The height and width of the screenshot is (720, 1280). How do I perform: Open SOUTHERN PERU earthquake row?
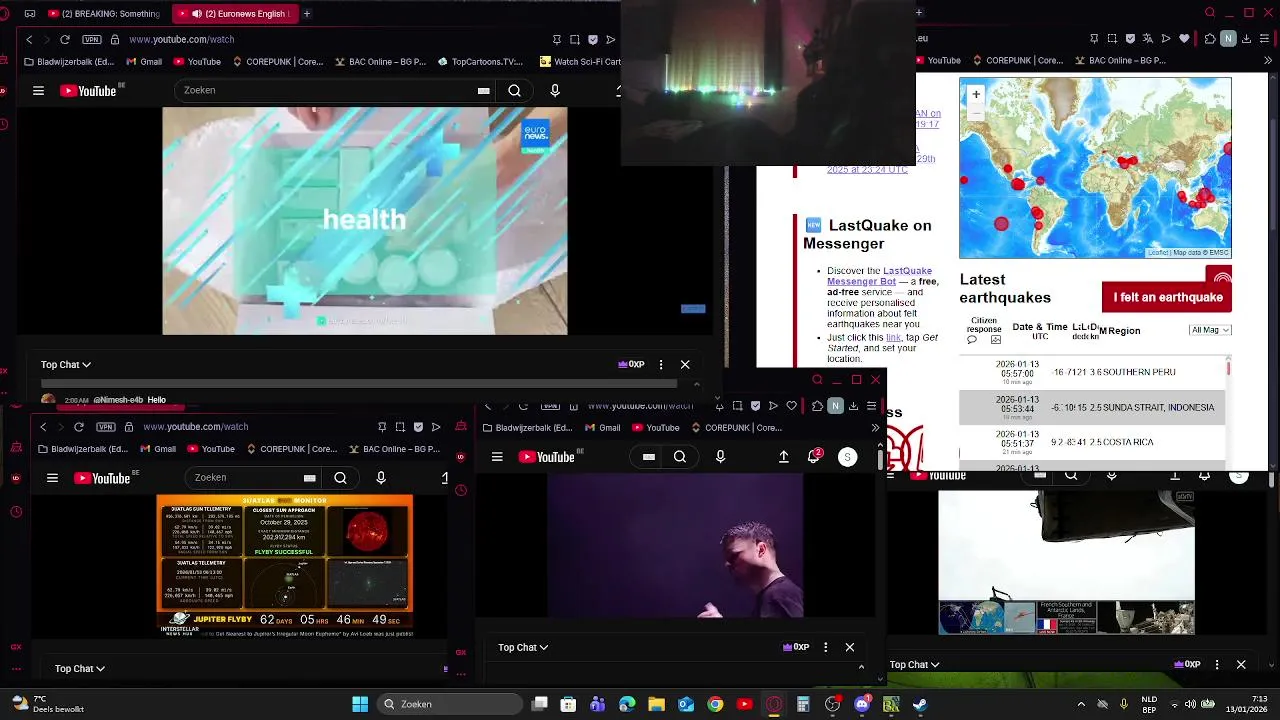(1092, 372)
